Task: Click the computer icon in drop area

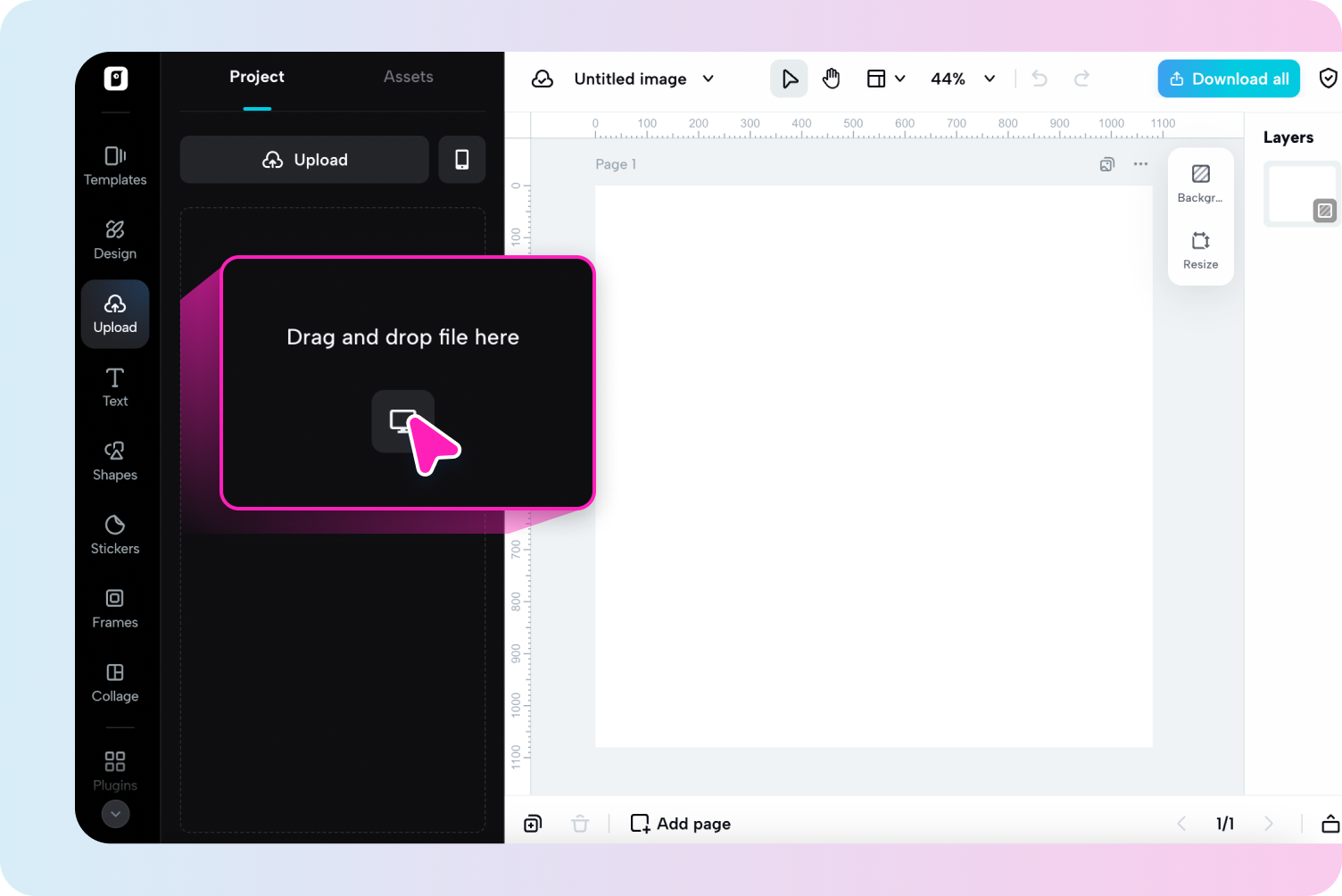Action: [x=403, y=421]
